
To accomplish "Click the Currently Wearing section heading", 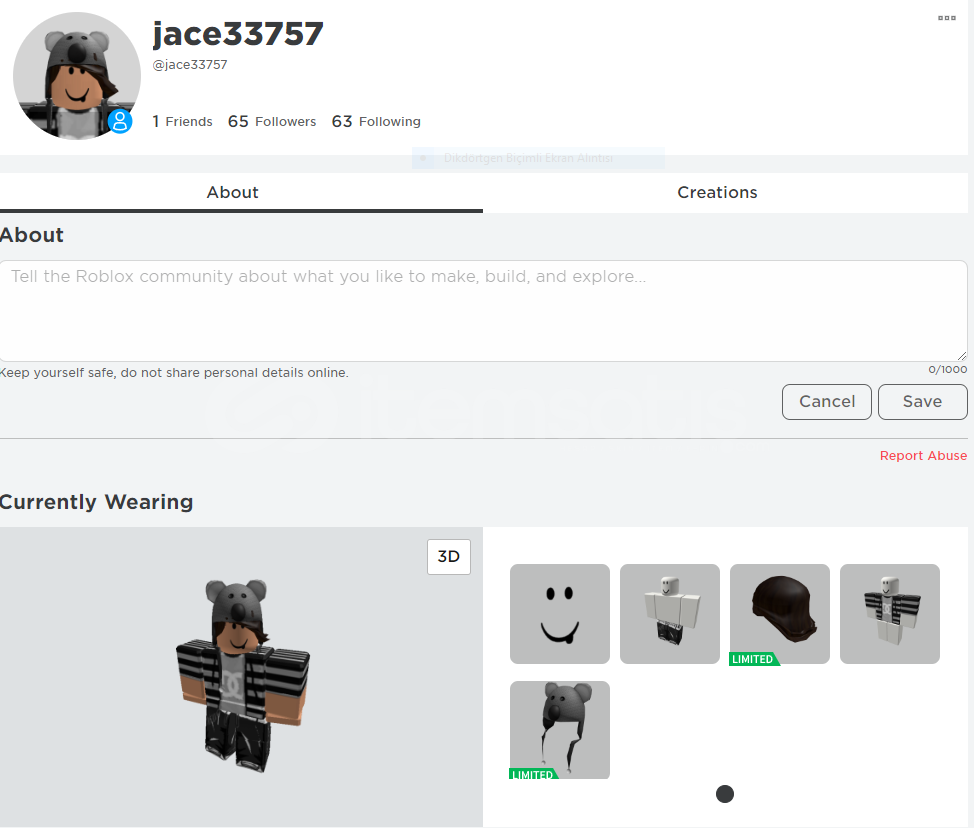I will 96,502.
